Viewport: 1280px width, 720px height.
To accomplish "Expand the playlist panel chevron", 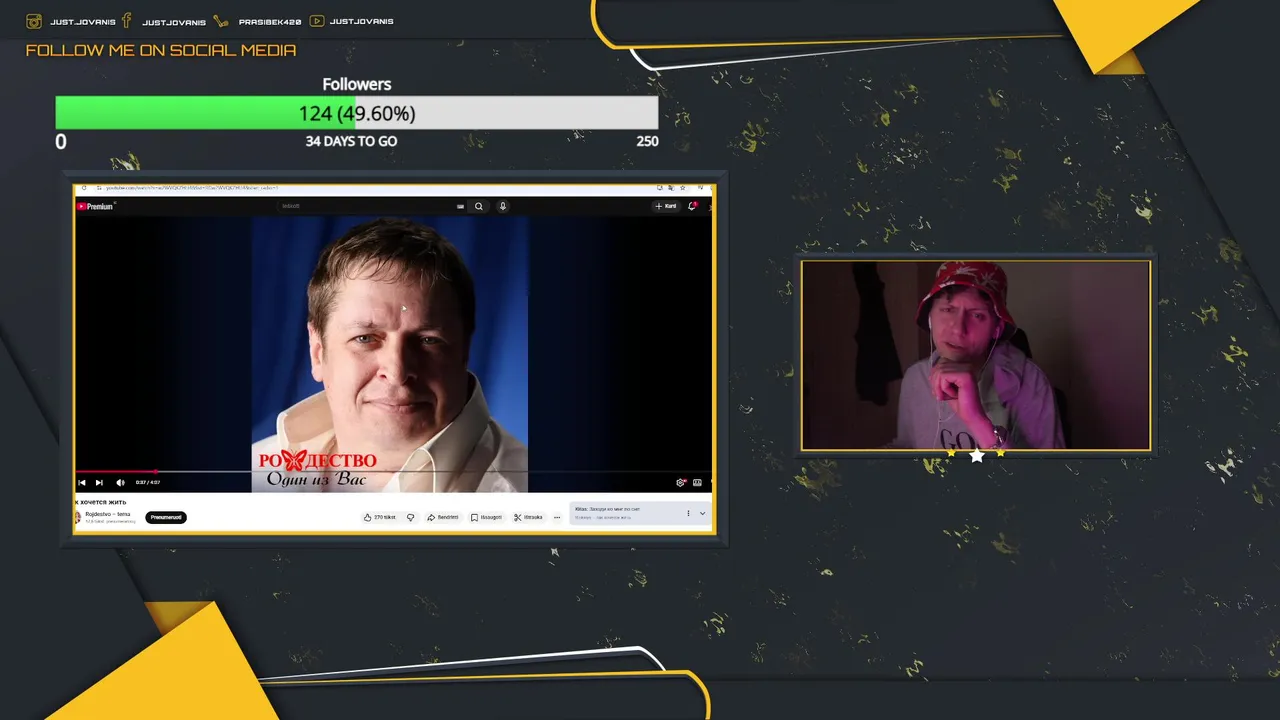I will tap(702, 513).
